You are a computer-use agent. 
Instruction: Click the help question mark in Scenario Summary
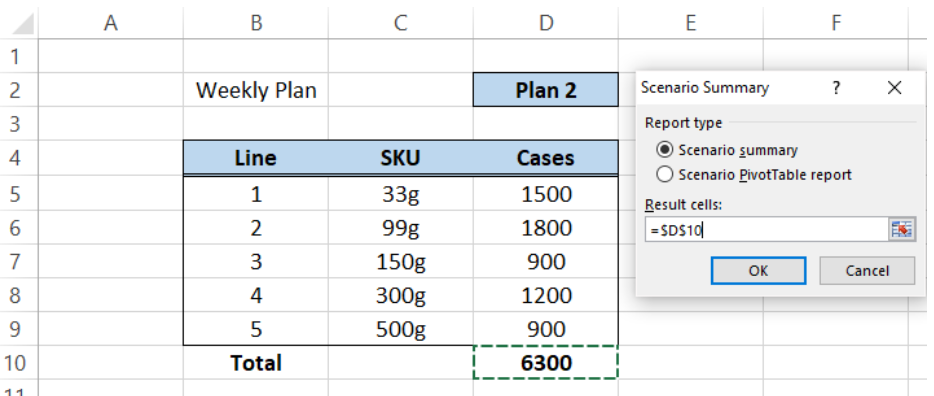coord(836,88)
